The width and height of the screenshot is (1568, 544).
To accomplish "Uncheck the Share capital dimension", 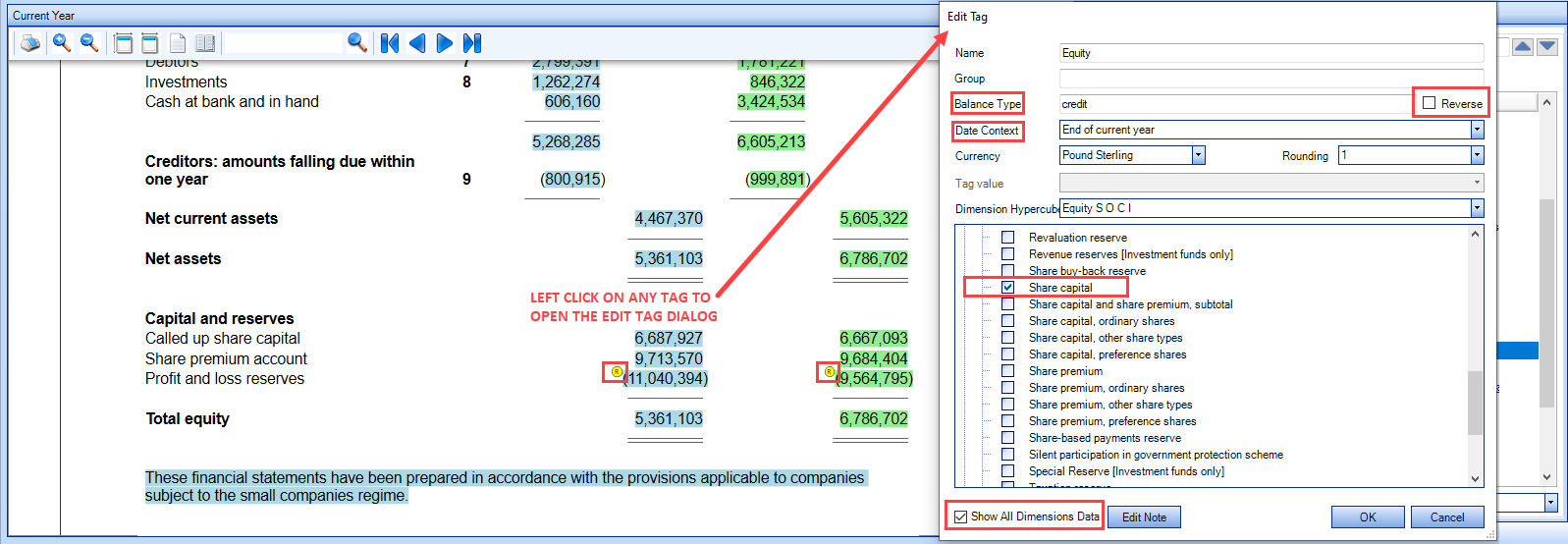I will point(1007,288).
